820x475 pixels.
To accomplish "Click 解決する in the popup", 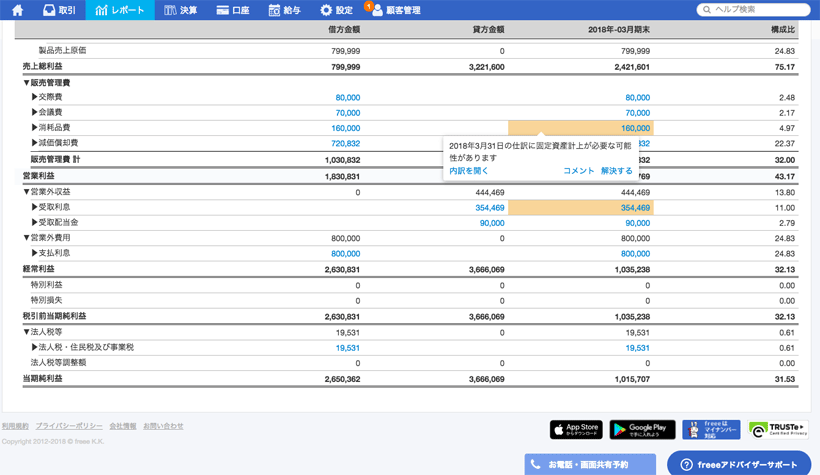I will click(x=616, y=171).
